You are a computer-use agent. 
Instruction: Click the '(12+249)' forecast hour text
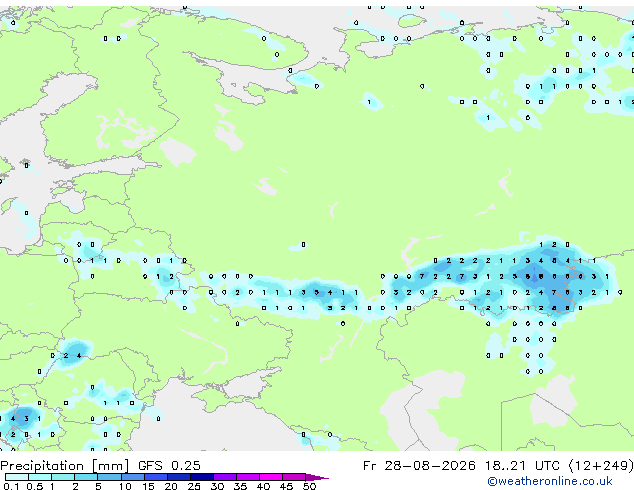601,466
